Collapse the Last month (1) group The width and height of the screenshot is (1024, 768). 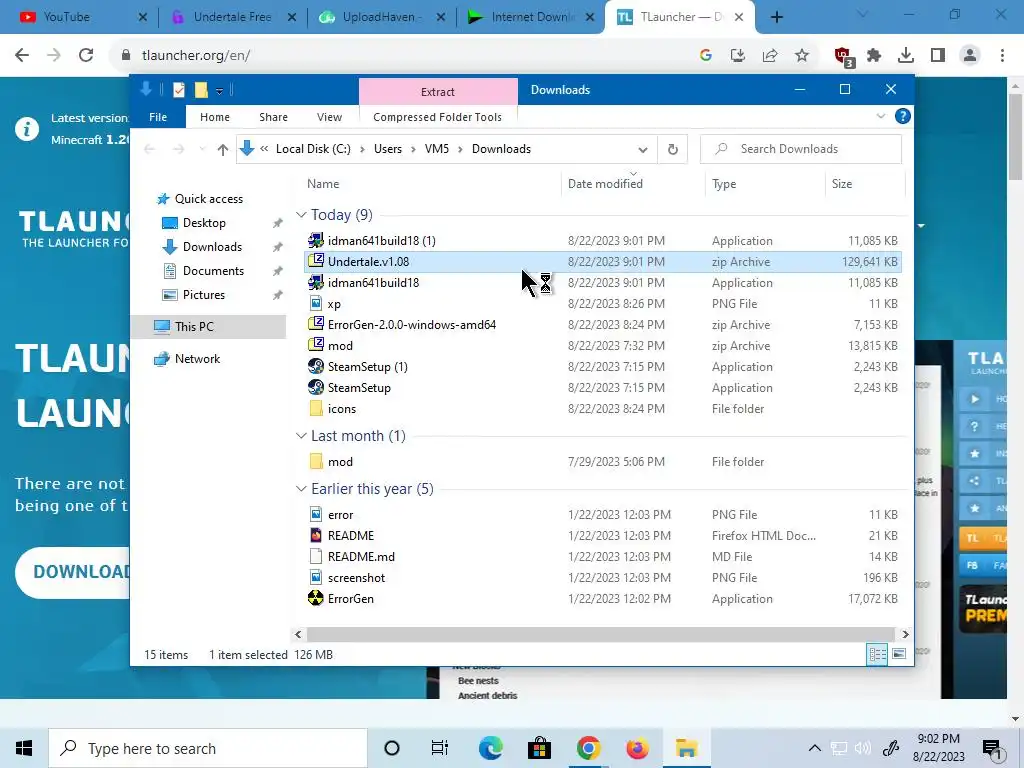point(301,436)
